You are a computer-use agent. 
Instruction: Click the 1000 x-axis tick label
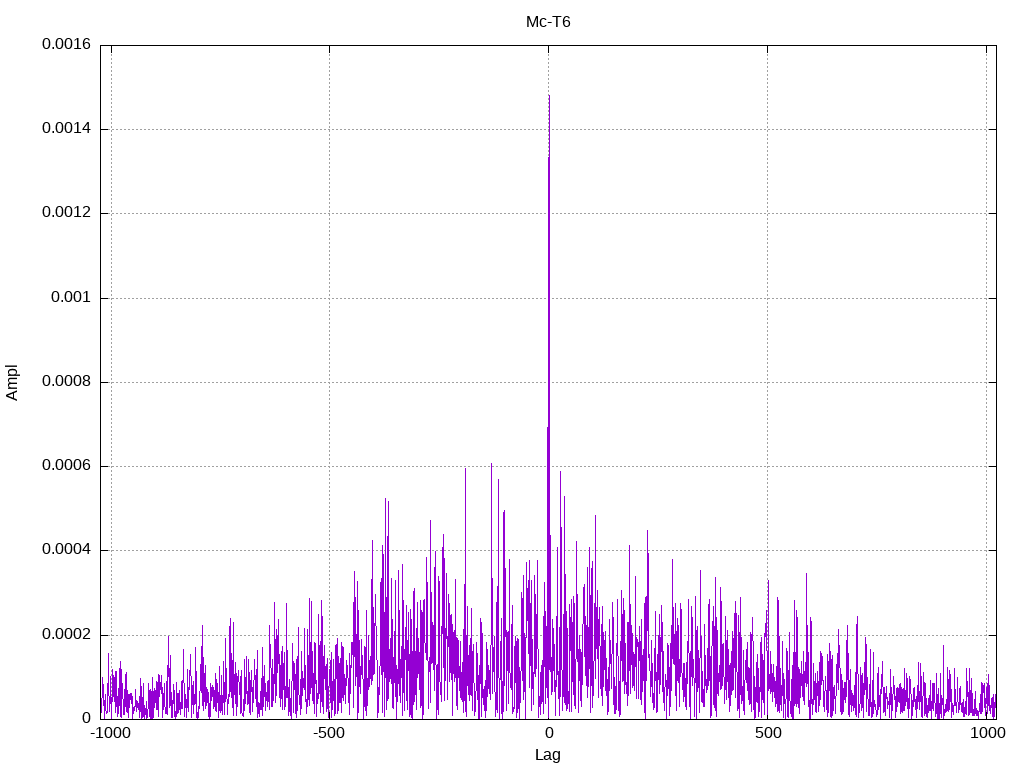[987, 733]
